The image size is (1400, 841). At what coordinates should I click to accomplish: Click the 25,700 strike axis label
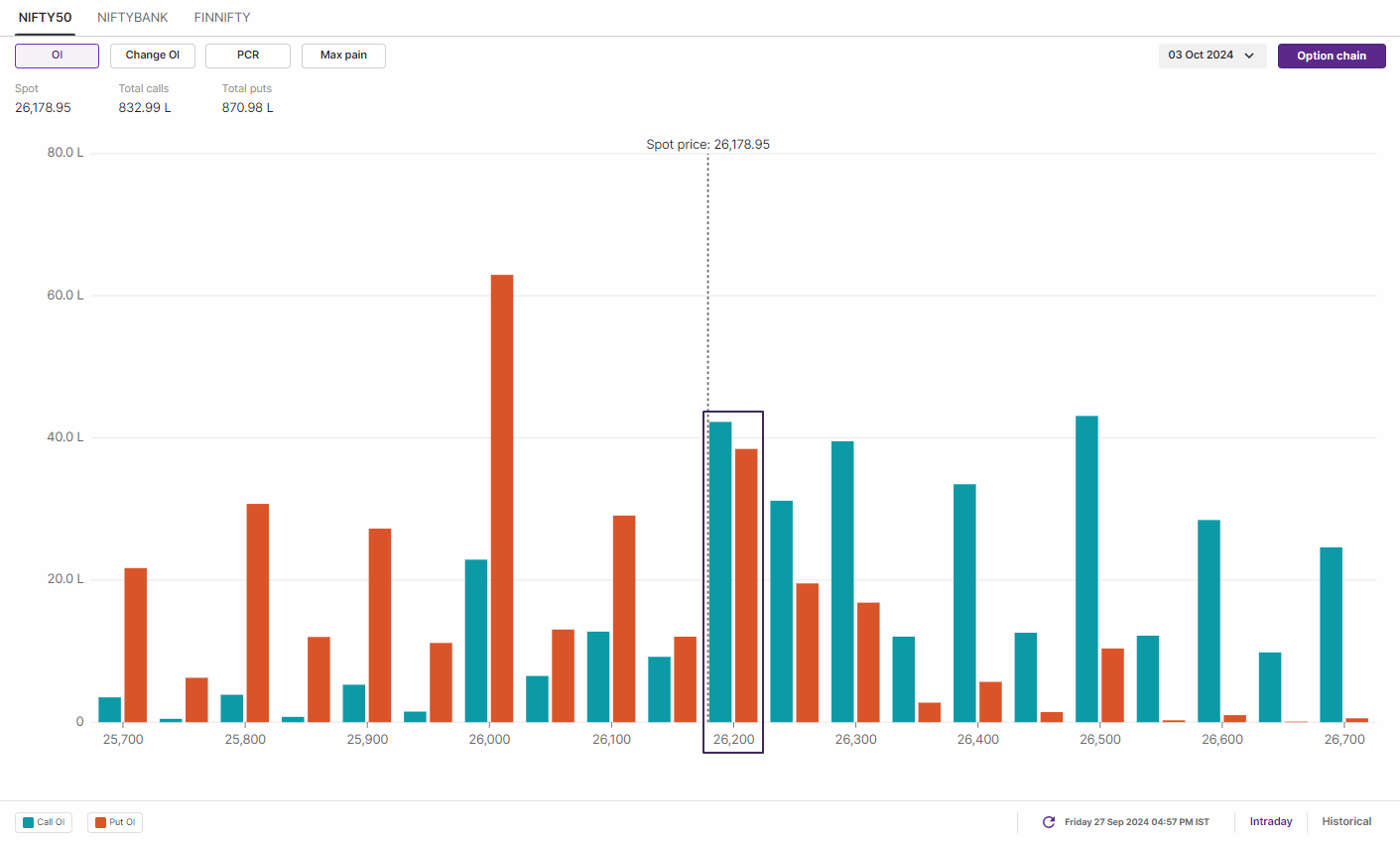(x=123, y=740)
